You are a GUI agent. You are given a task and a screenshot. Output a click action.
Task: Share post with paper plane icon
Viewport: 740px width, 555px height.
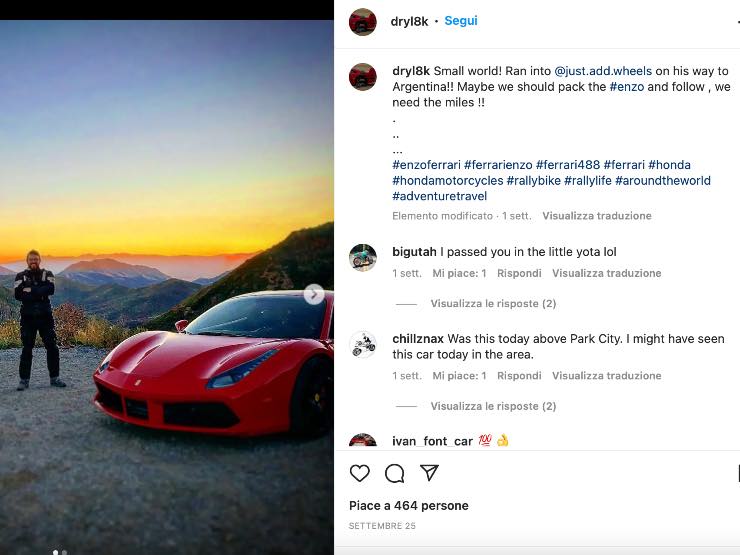click(429, 473)
